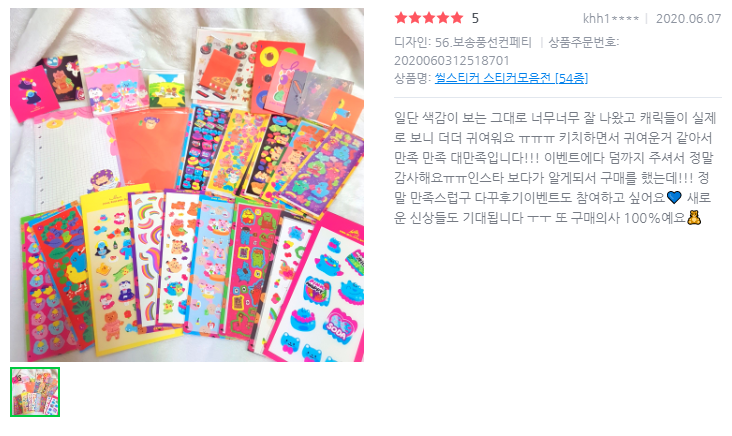Click the teddy bear emoji ending the review
This screenshot has height=436, width=732.
[694, 218]
